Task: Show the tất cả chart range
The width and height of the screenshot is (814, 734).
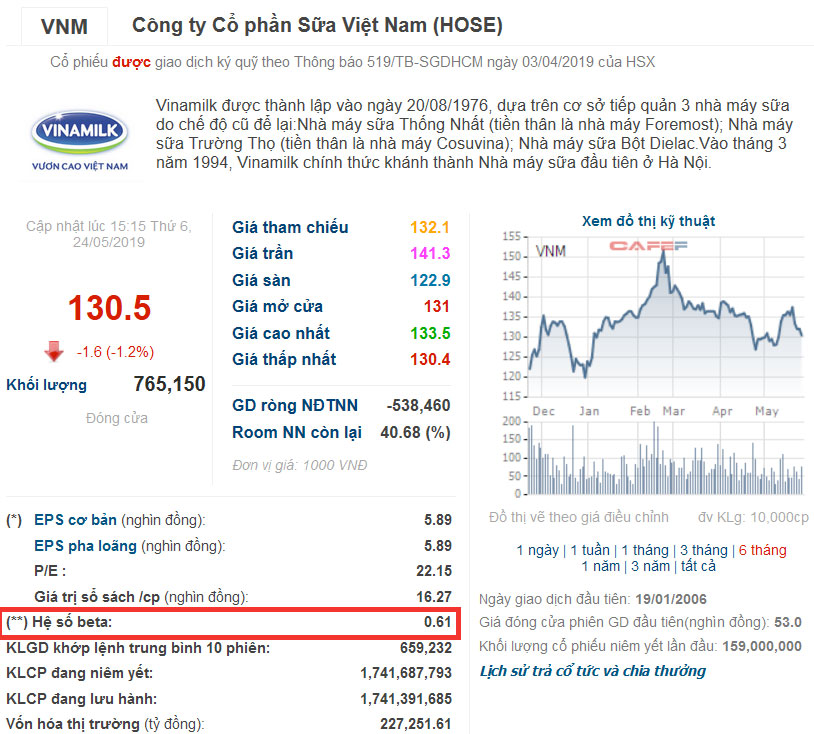Action: click(x=698, y=566)
